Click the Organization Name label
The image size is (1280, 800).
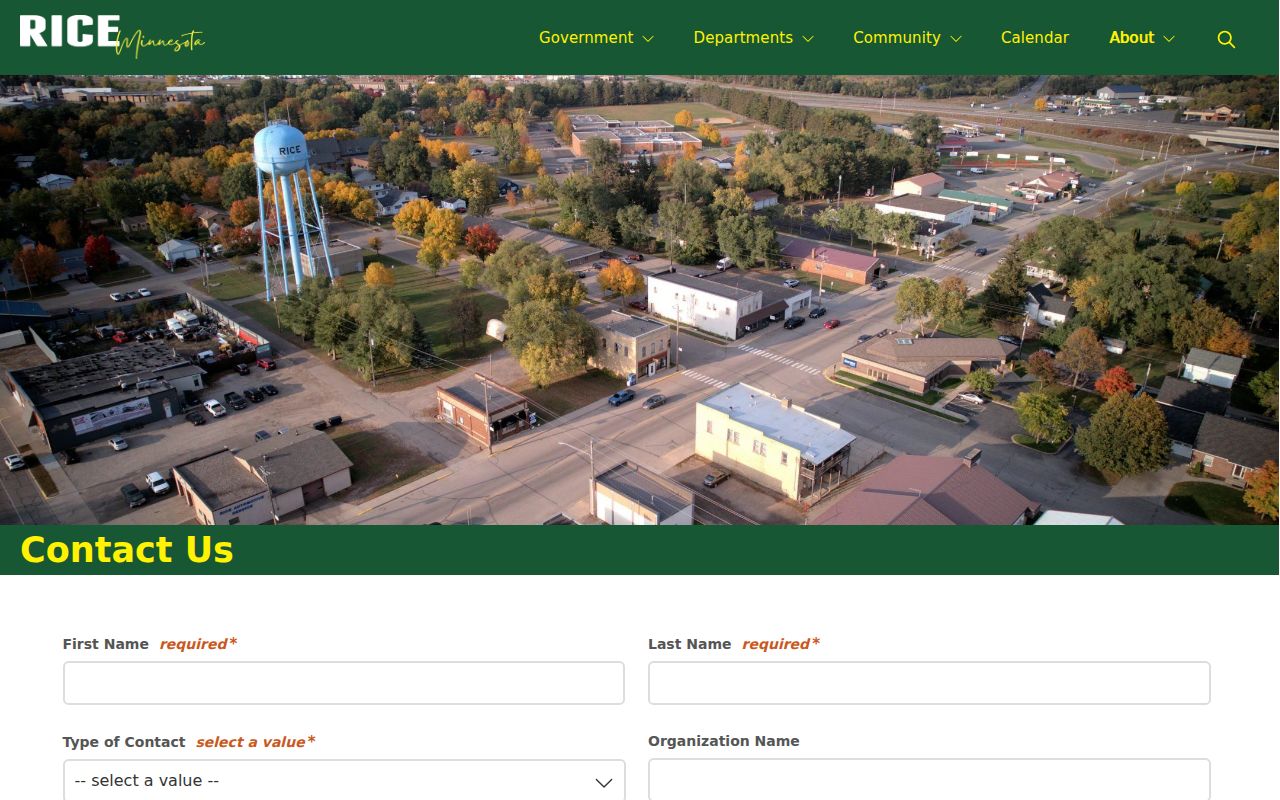click(724, 741)
